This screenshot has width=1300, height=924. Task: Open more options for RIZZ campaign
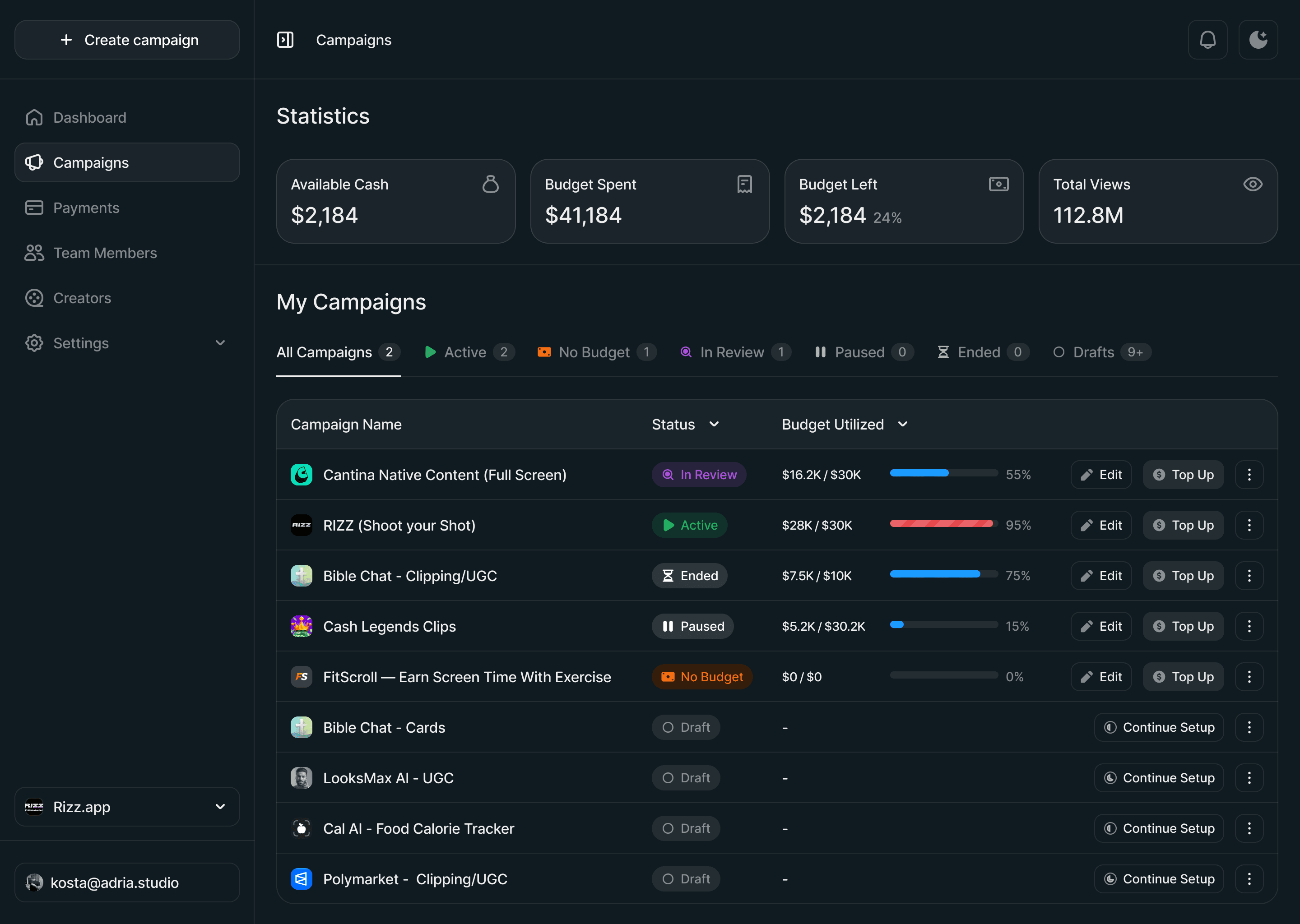click(1249, 525)
